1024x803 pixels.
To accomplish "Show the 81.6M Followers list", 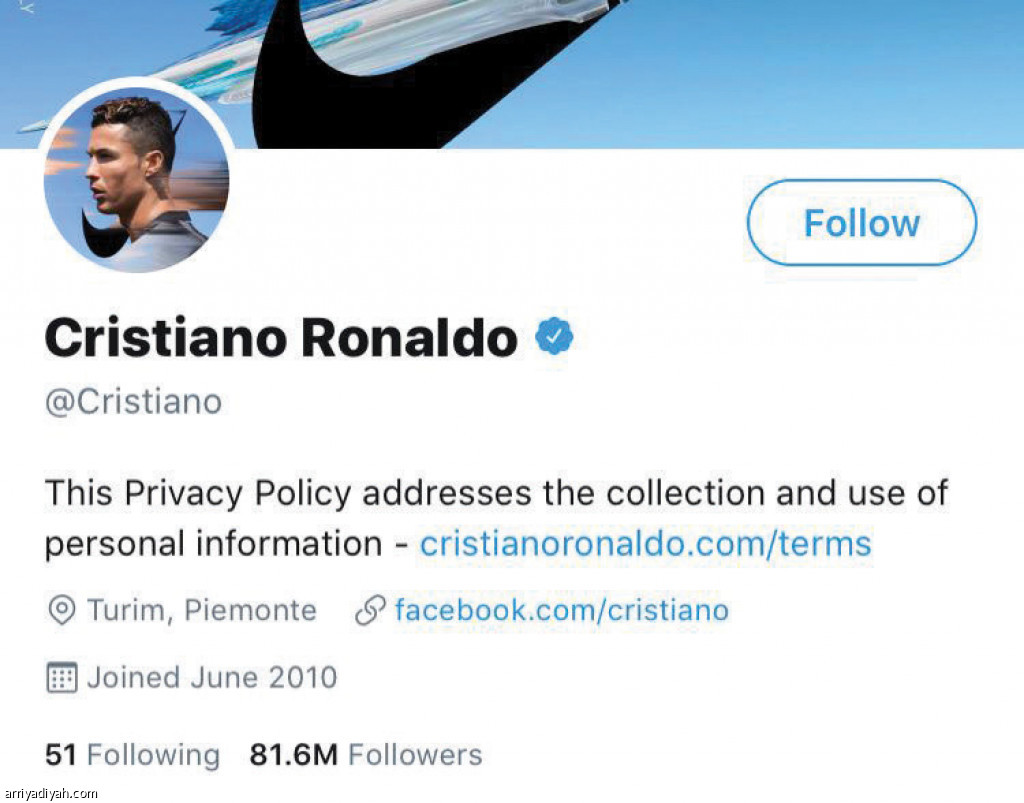I will [x=365, y=754].
